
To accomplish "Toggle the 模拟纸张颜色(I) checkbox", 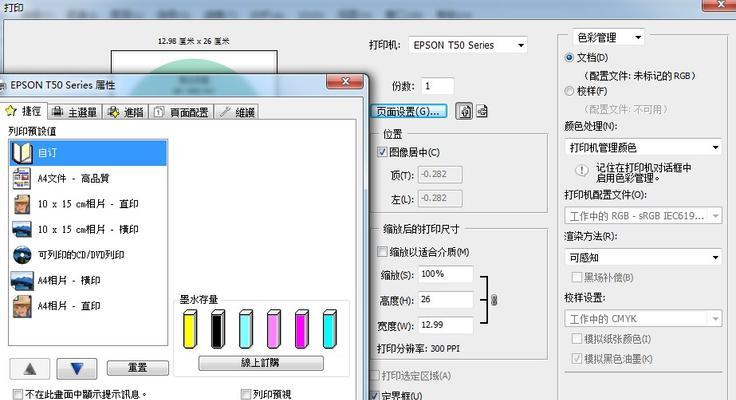I will click(x=576, y=338).
